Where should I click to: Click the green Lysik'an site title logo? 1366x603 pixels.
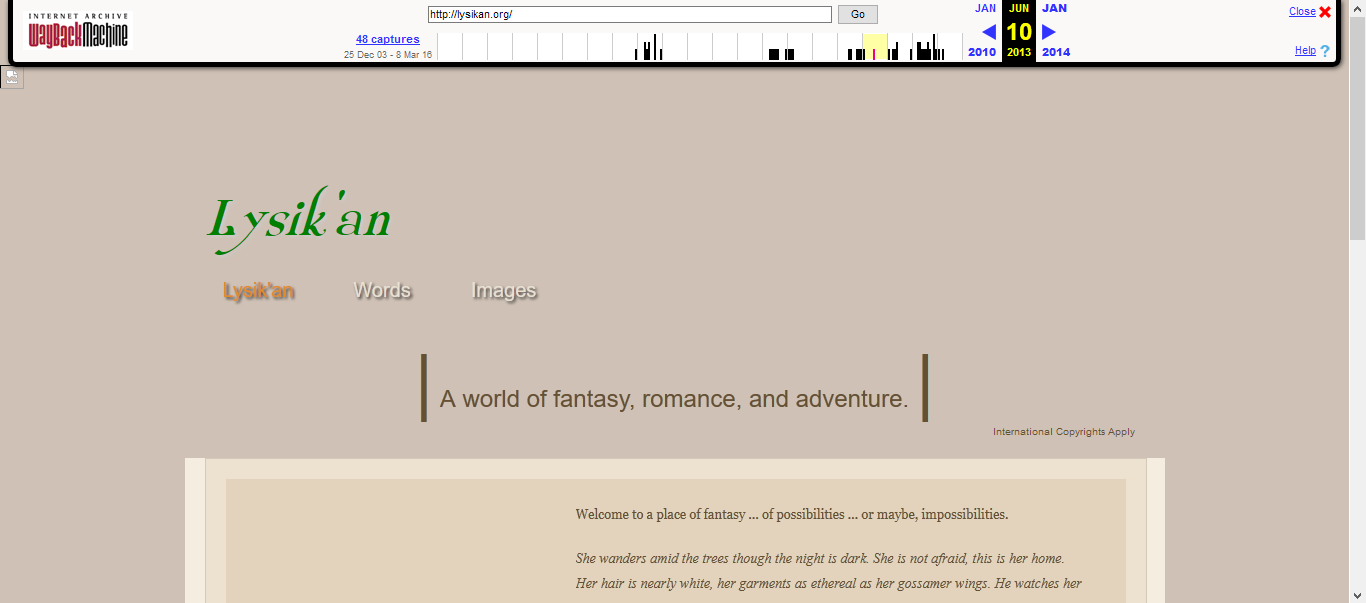[x=299, y=220]
